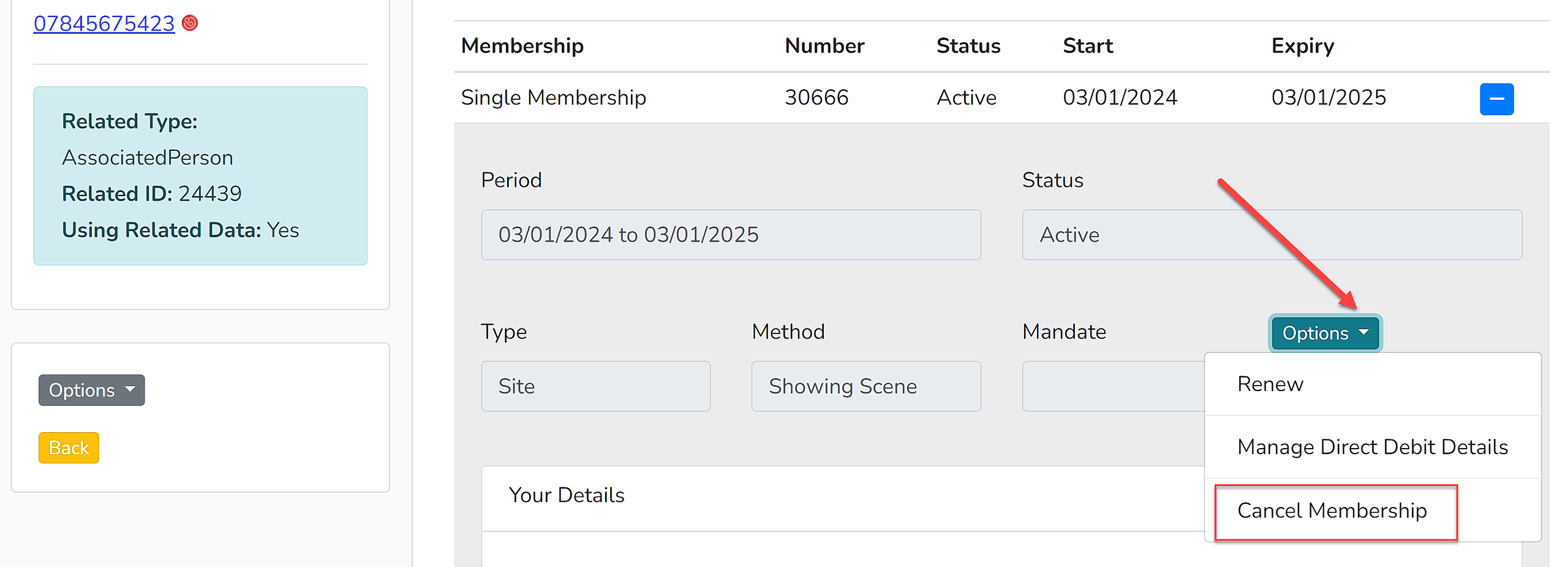This screenshot has height=567, width=1568.
Task: Click the Type field showing Site
Action: [x=595, y=386]
